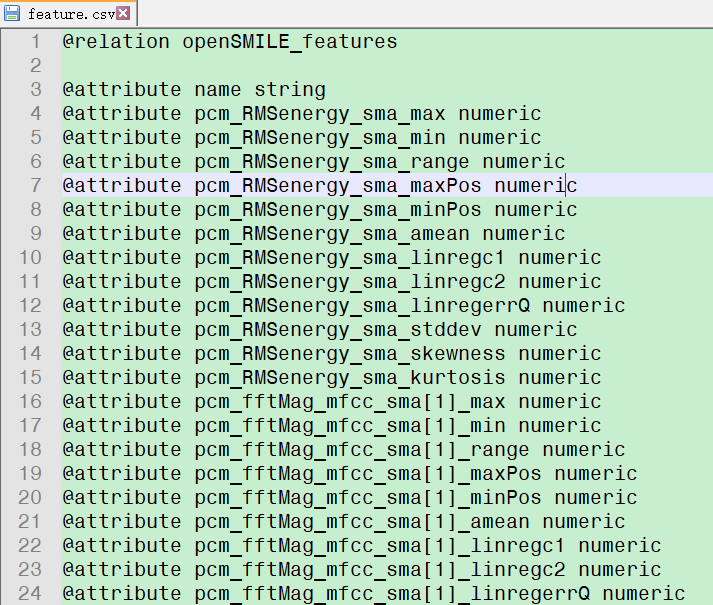Click the pcm_RMSenergy_sma_range line
Screen dimensions: 713x605
pos(314,162)
